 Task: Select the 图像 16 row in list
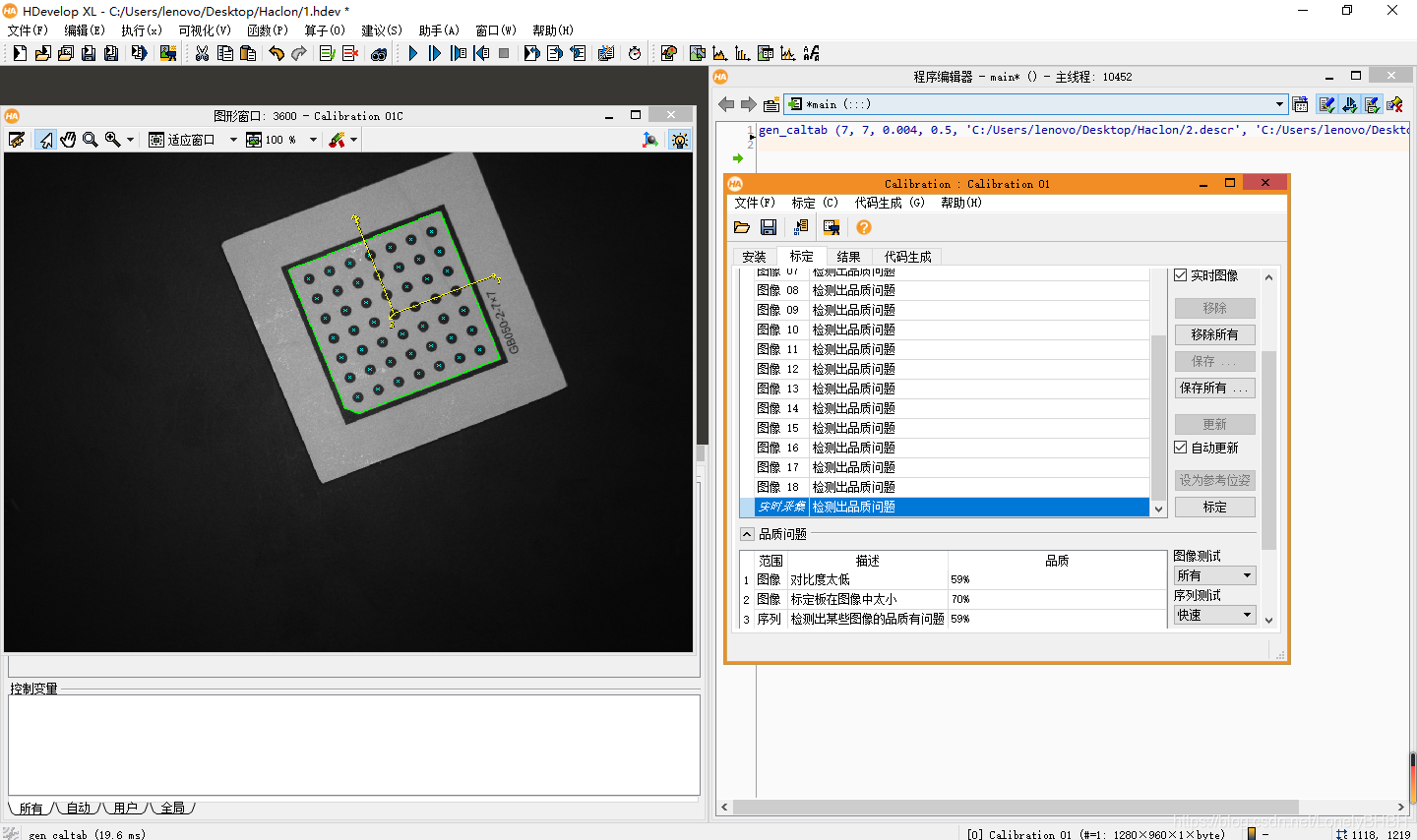pyautogui.click(x=945, y=448)
